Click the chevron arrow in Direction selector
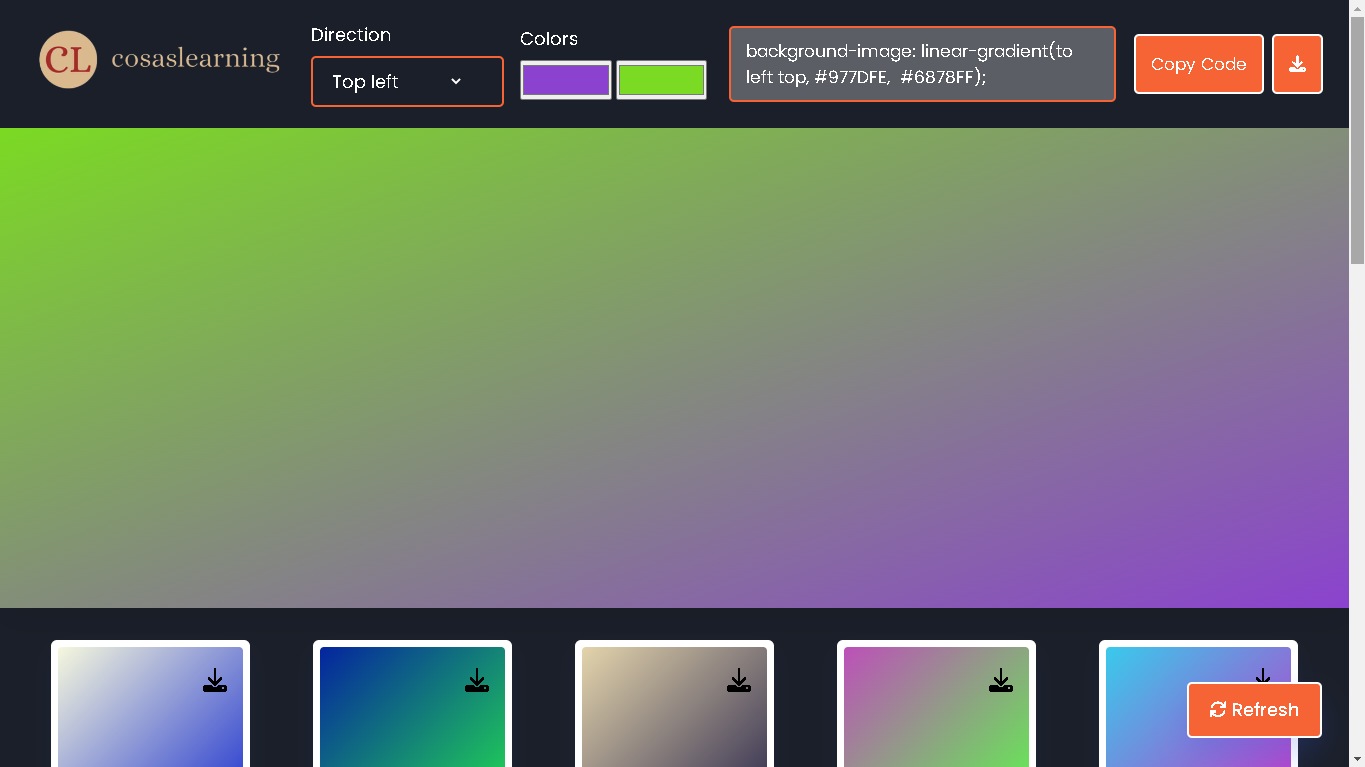This screenshot has width=1365, height=767. [456, 81]
